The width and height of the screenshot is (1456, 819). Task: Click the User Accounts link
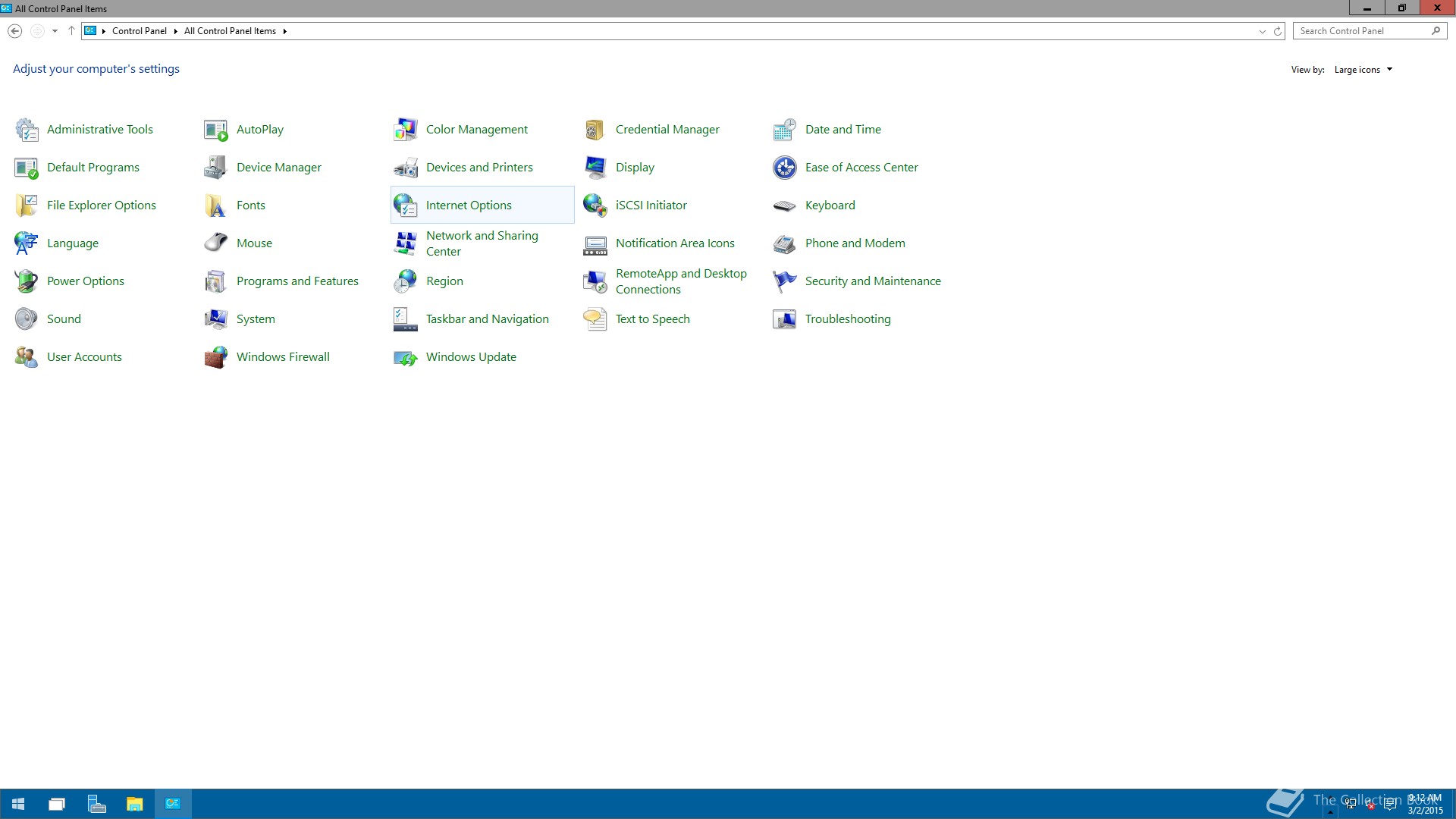pos(84,357)
